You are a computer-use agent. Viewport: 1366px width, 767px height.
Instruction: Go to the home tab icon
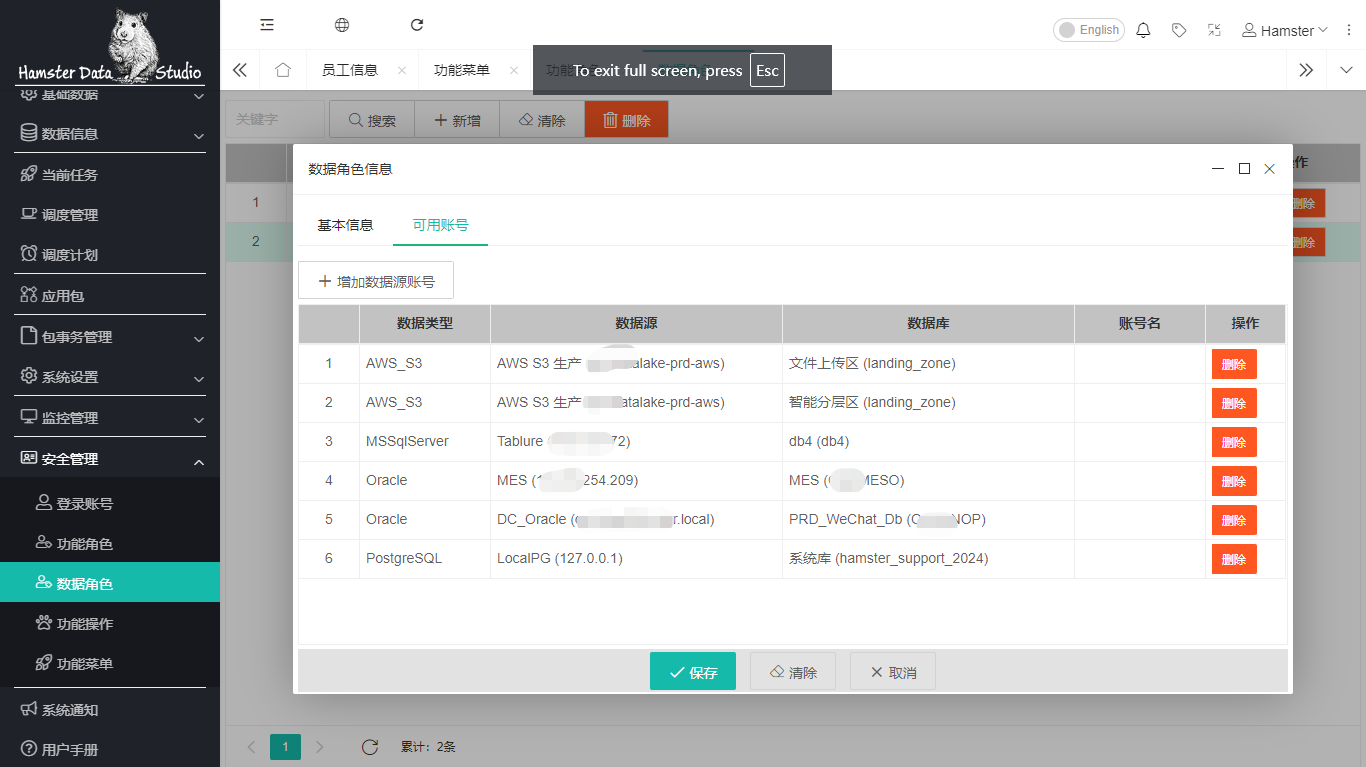283,70
